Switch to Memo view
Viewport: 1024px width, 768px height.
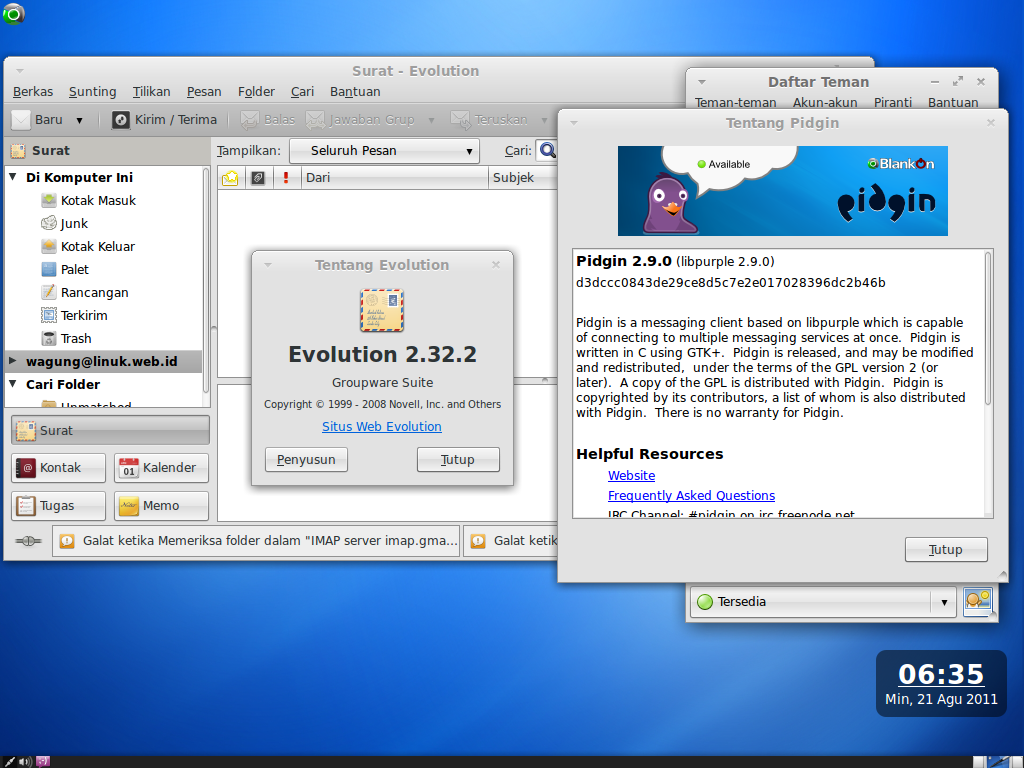click(161, 505)
